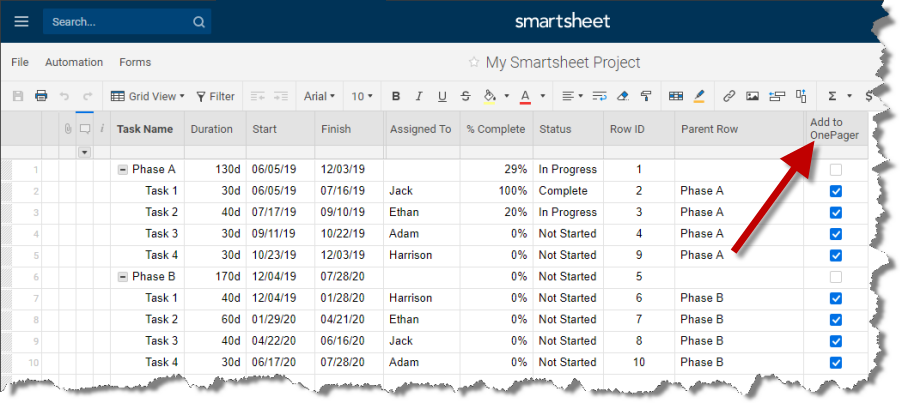This screenshot has height=403, width=900.
Task: Click the Format Painter icon
Action: (646, 96)
